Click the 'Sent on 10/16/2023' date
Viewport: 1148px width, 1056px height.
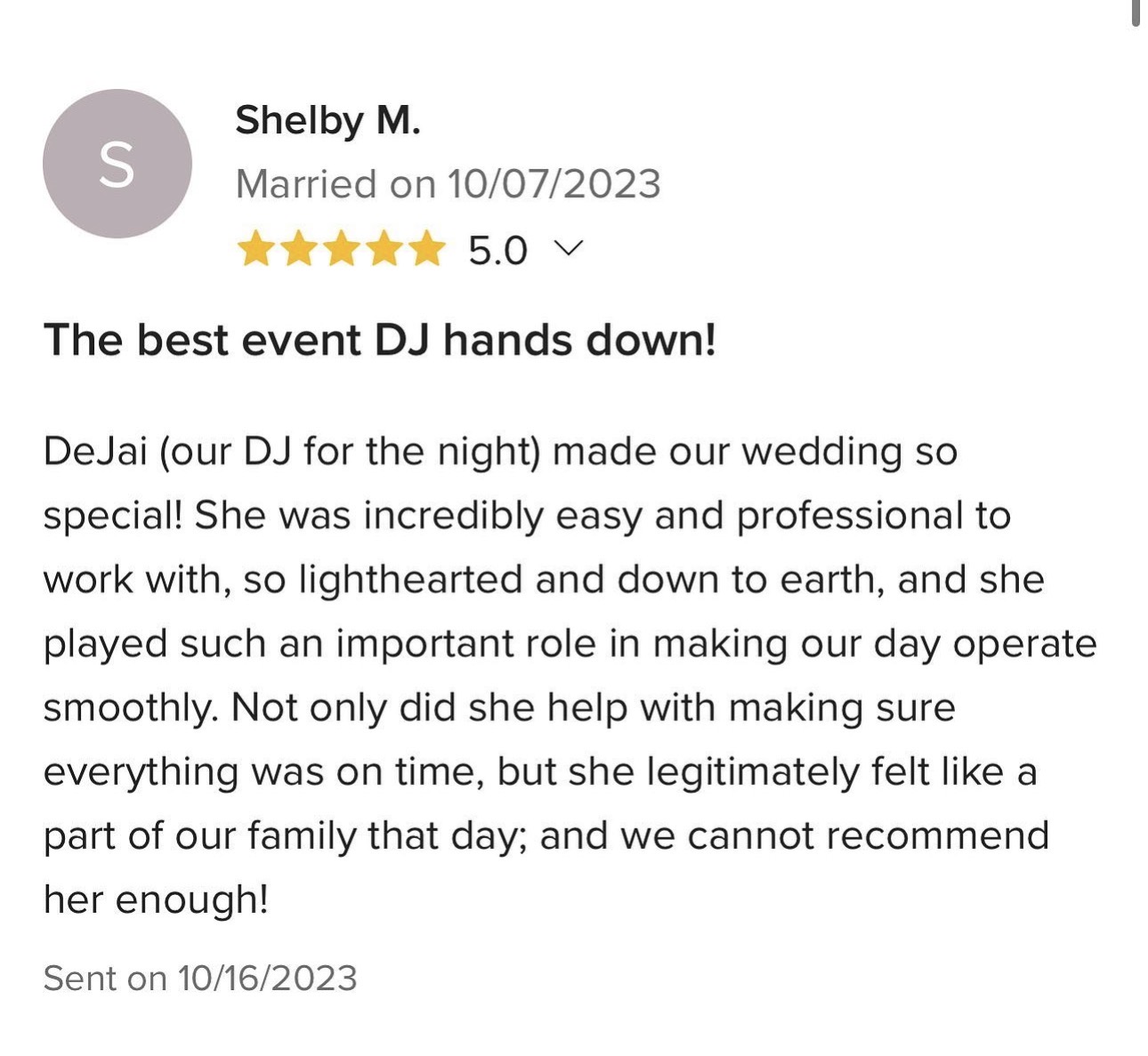[200, 978]
